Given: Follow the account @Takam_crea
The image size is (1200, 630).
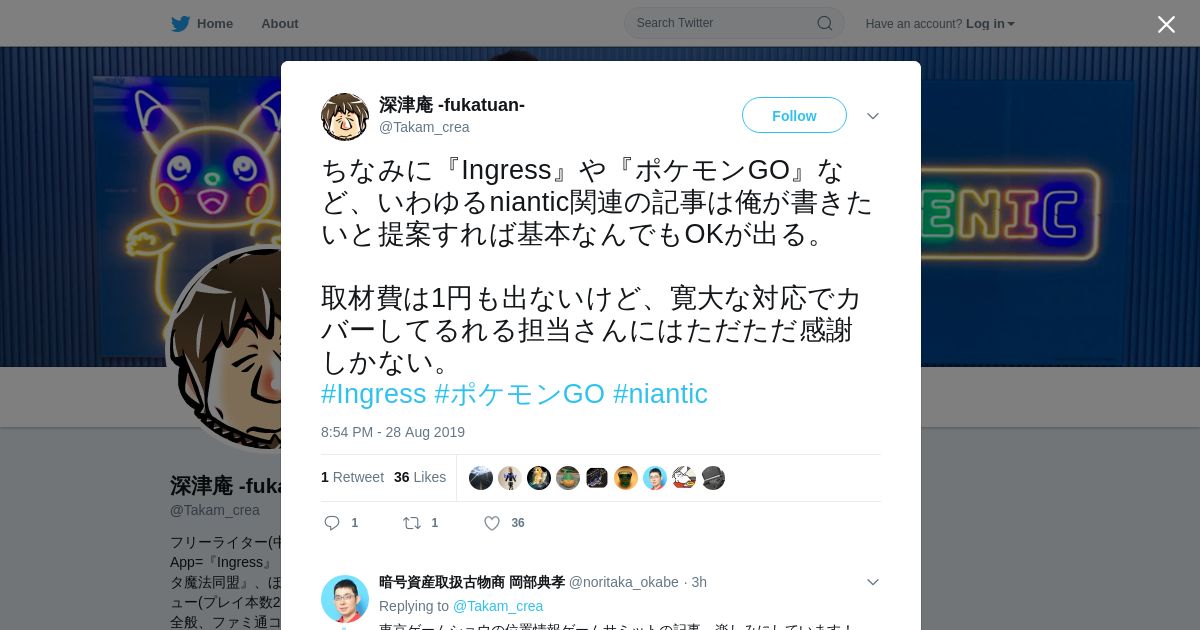Looking at the screenshot, I should pyautogui.click(x=794, y=115).
